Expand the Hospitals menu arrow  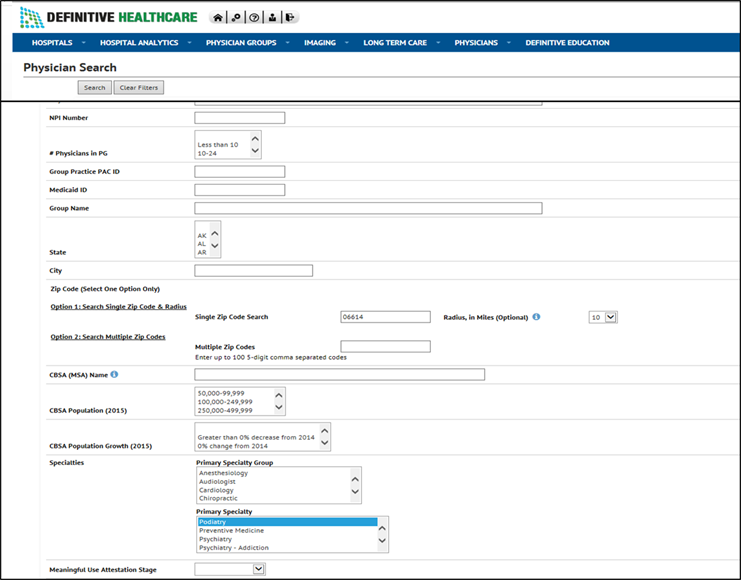click(x=84, y=43)
